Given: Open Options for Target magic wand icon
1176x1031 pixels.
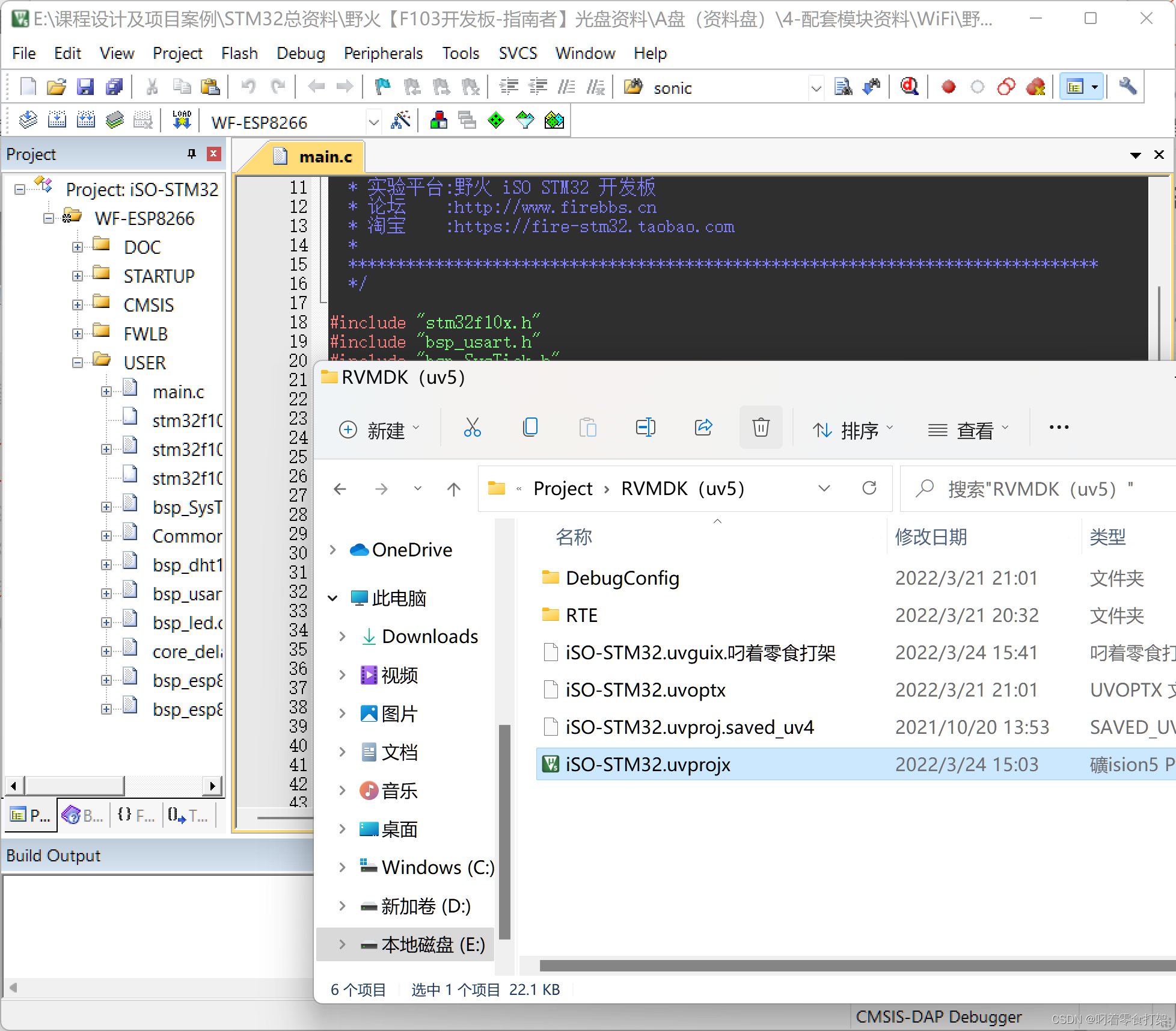Looking at the screenshot, I should pyautogui.click(x=400, y=121).
